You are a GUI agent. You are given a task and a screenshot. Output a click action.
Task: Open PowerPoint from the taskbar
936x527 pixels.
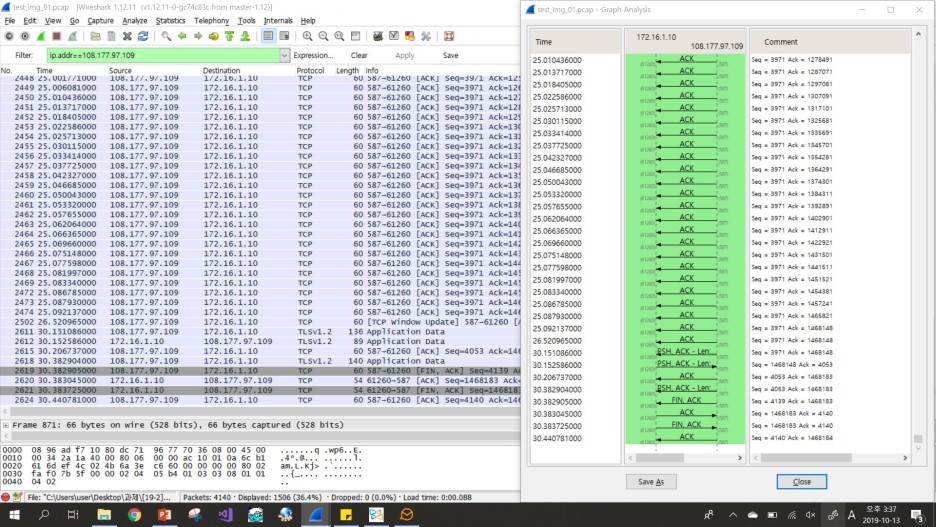(x=165, y=514)
